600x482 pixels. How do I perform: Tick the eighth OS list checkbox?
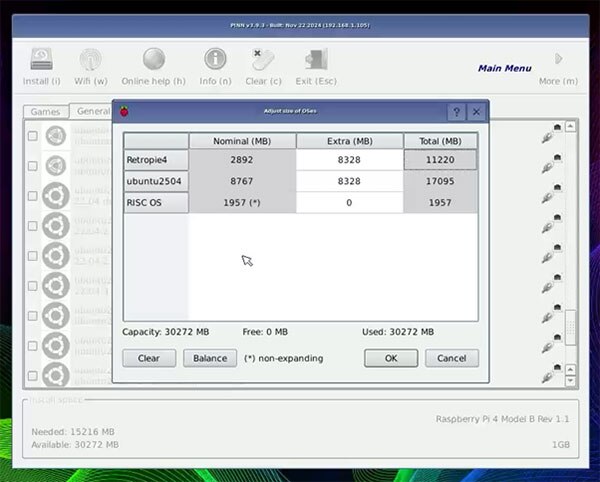(33, 346)
